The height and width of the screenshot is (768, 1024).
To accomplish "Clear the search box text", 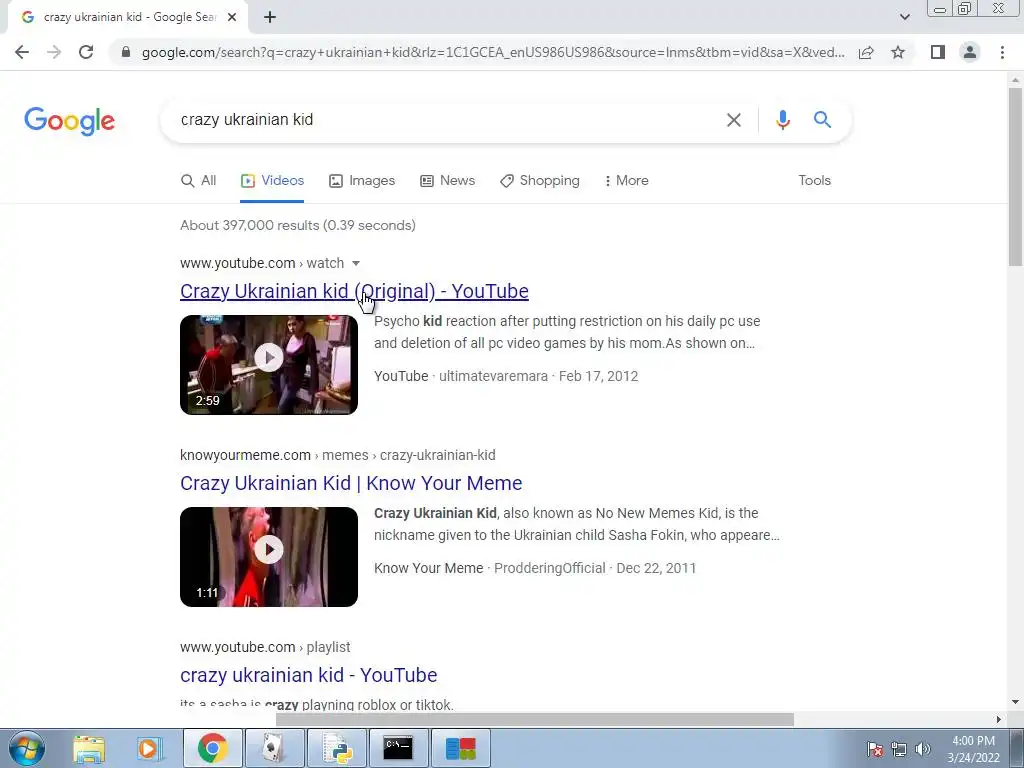I will click(733, 120).
